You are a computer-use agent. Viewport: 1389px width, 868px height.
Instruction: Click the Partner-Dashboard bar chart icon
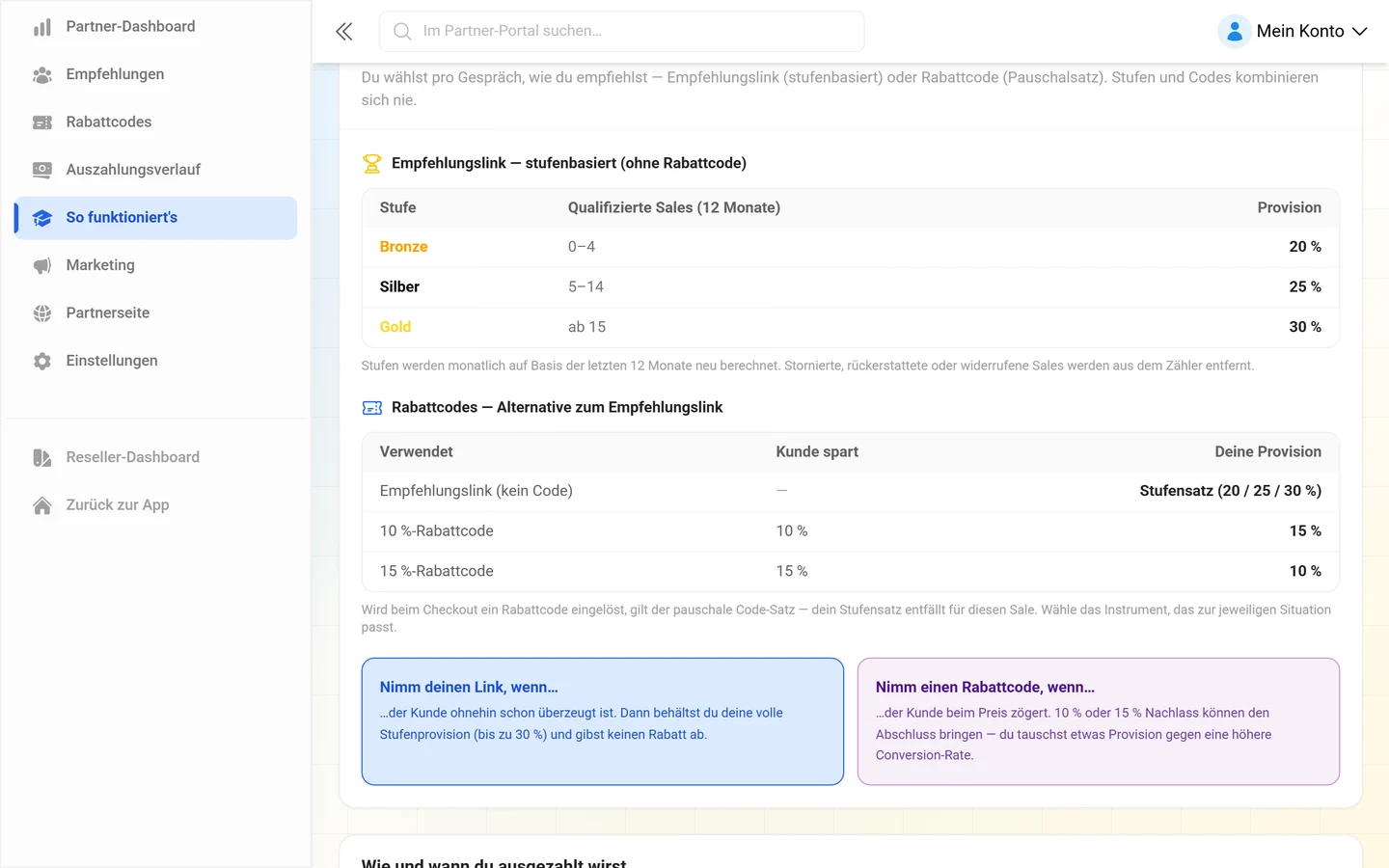click(42, 27)
